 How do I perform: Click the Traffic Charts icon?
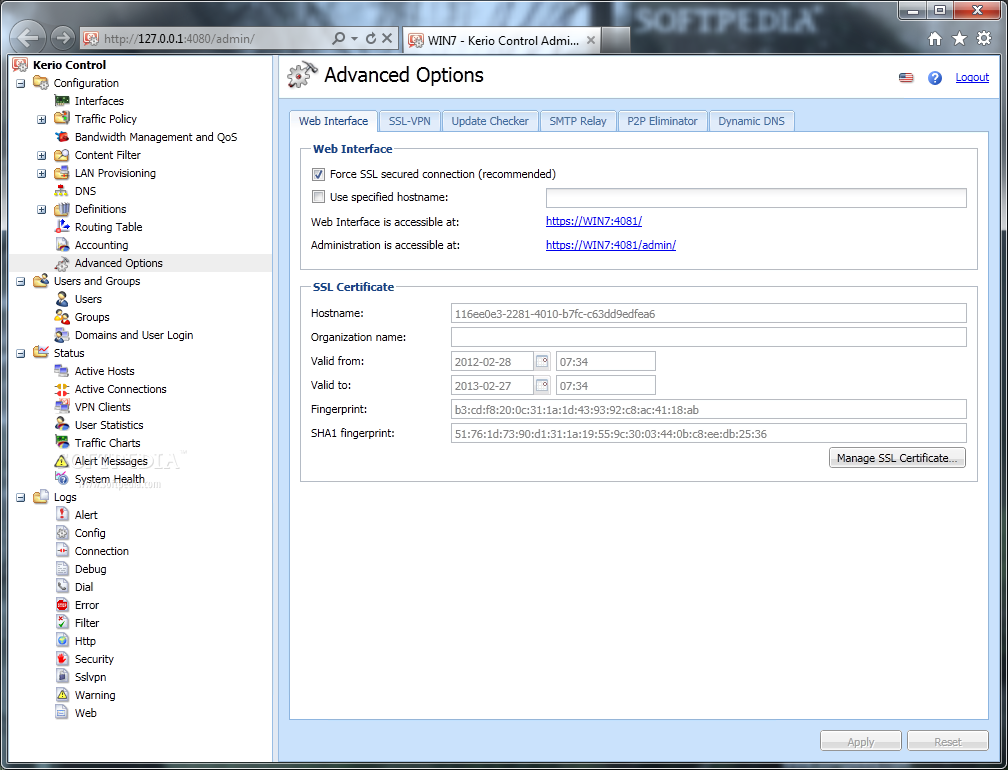click(62, 443)
